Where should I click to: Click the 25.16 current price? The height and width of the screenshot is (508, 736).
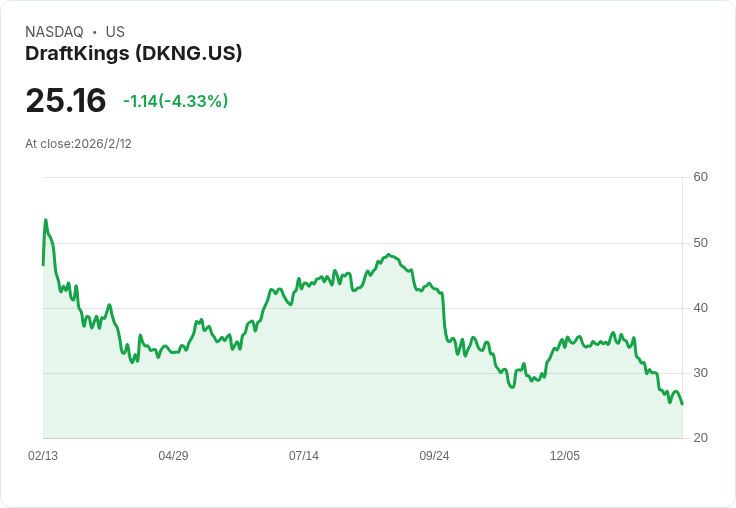tap(66, 100)
